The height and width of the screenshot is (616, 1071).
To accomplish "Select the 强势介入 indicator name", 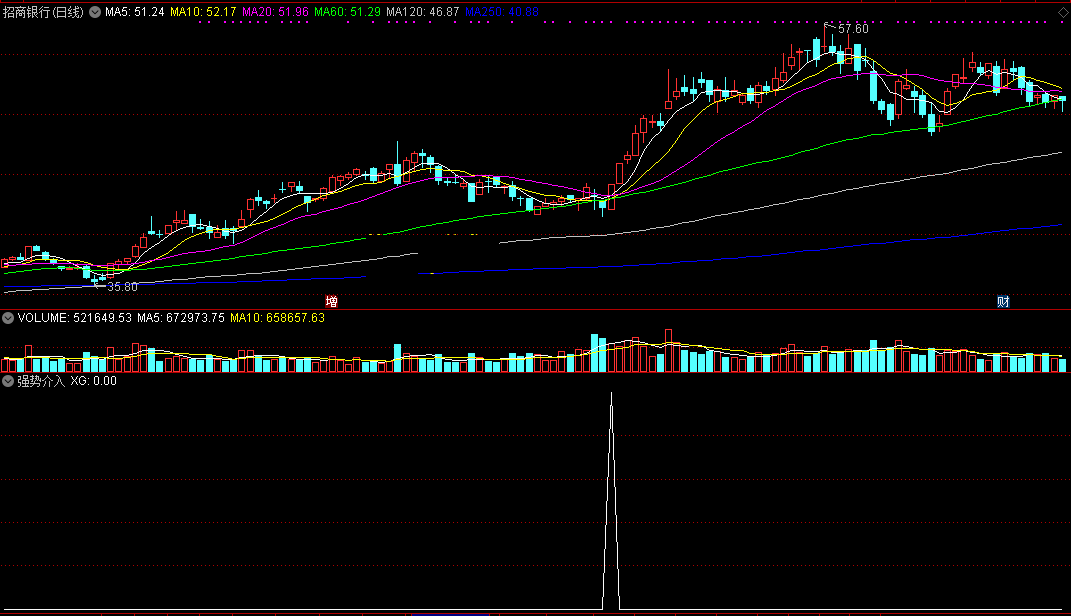I will pyautogui.click(x=40, y=381).
